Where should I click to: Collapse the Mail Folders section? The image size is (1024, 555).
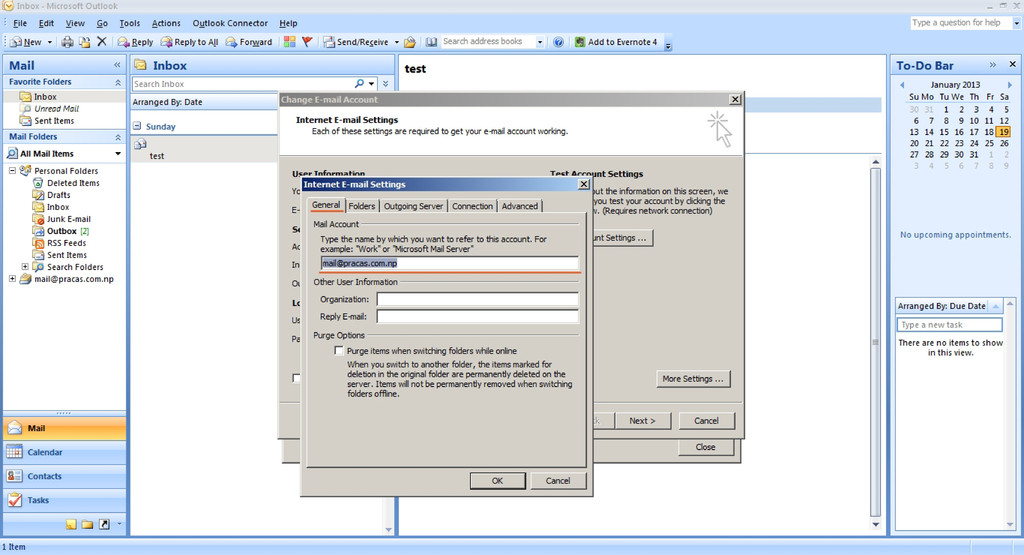118,137
